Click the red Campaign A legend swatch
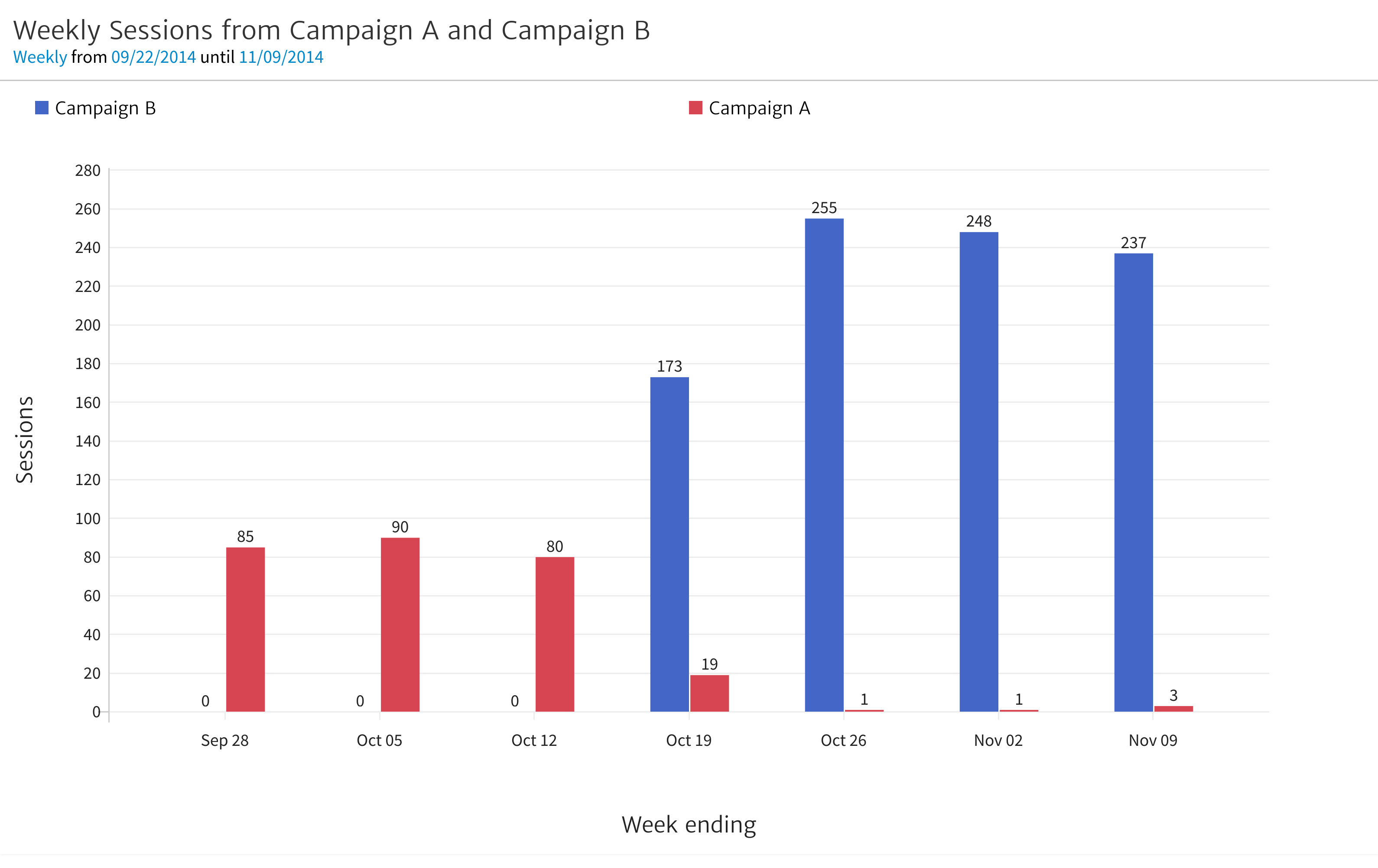This screenshot has height=868, width=1378. click(x=695, y=107)
